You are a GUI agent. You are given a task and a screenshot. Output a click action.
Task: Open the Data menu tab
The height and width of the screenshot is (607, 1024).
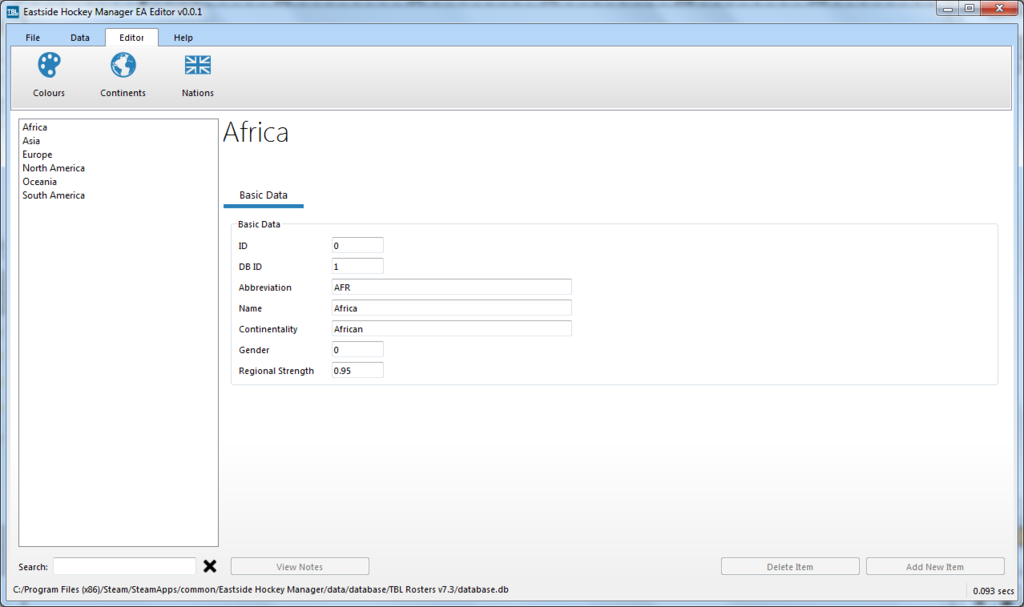tap(80, 38)
